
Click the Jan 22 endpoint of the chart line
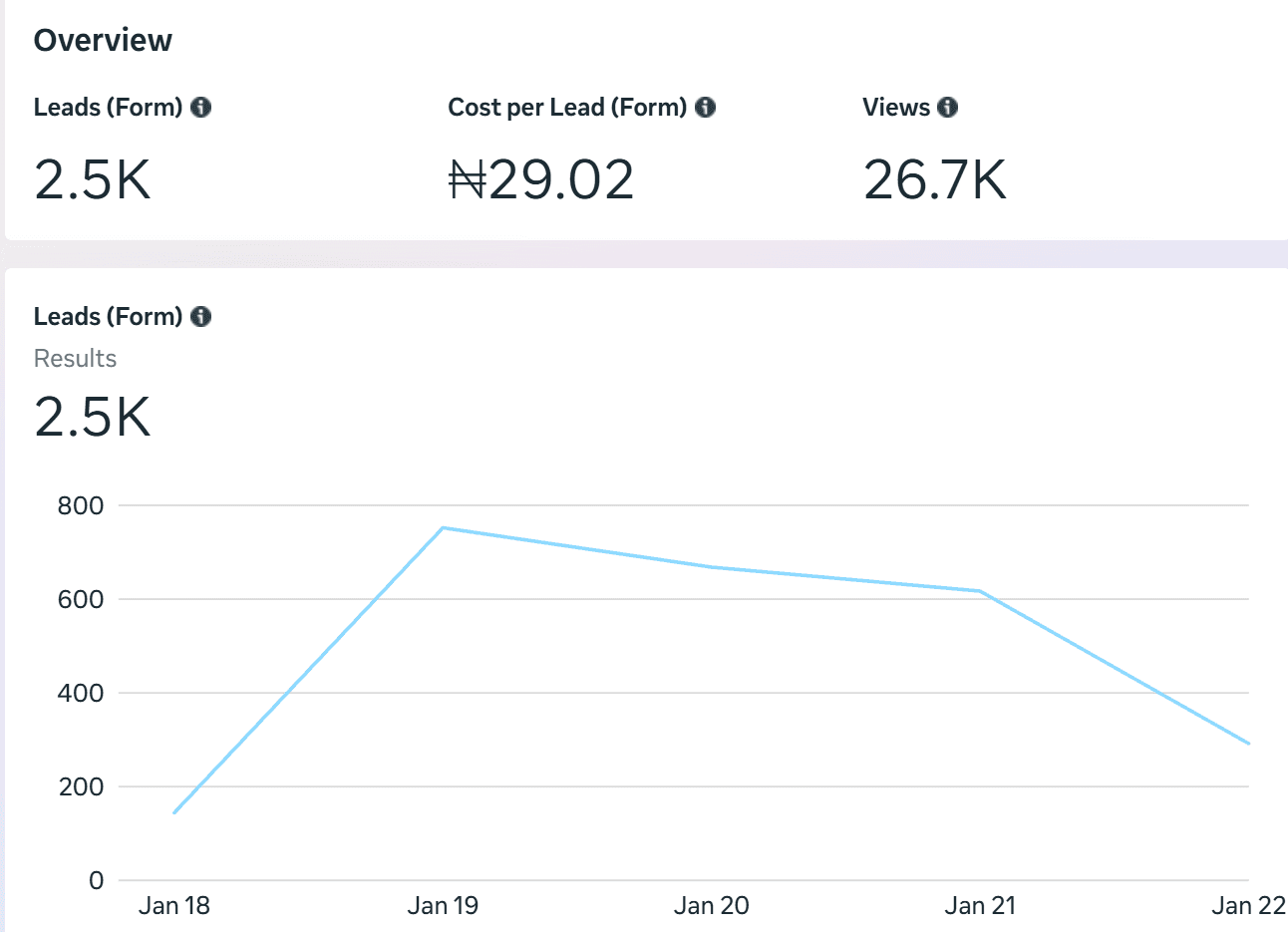coord(1249,742)
